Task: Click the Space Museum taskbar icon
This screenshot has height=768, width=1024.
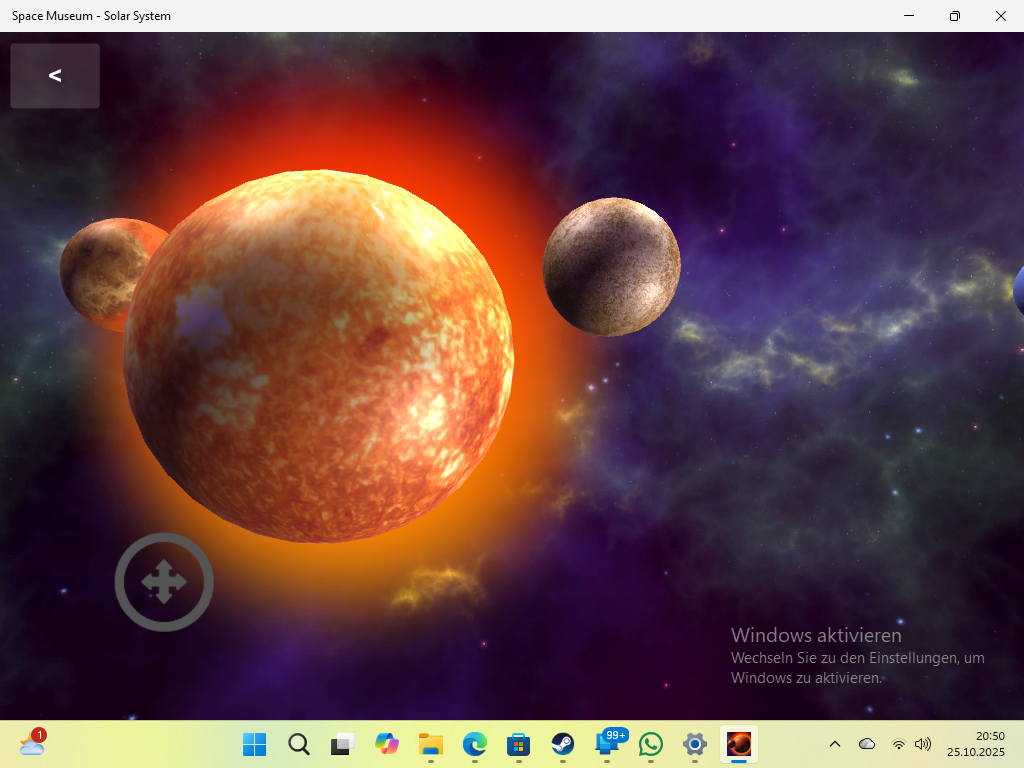Action: [739, 744]
